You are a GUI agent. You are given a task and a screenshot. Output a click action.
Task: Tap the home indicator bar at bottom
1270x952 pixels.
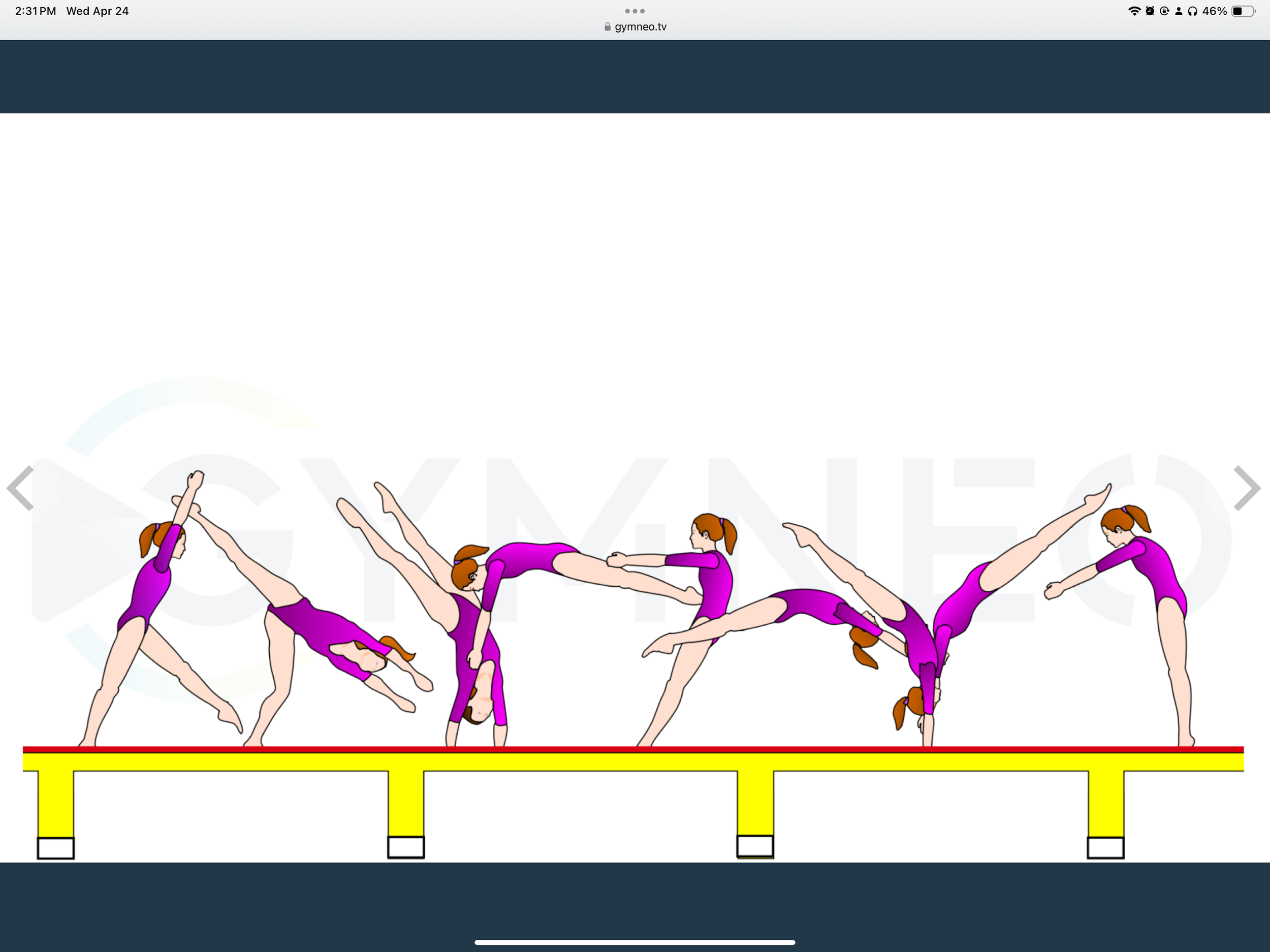pos(634,942)
